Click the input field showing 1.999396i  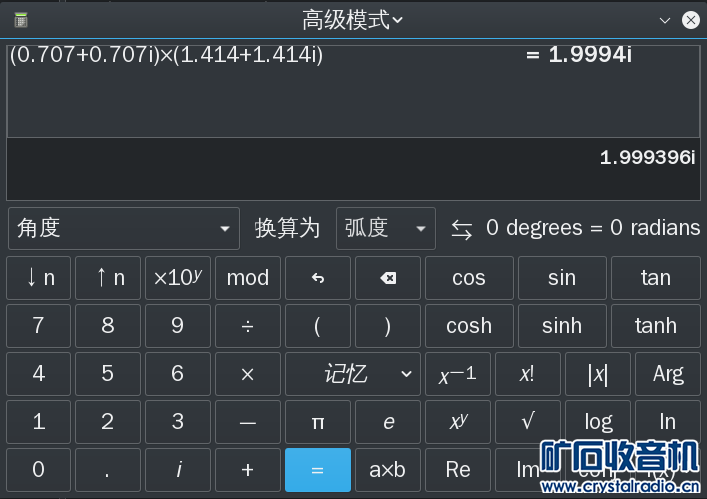click(353, 169)
